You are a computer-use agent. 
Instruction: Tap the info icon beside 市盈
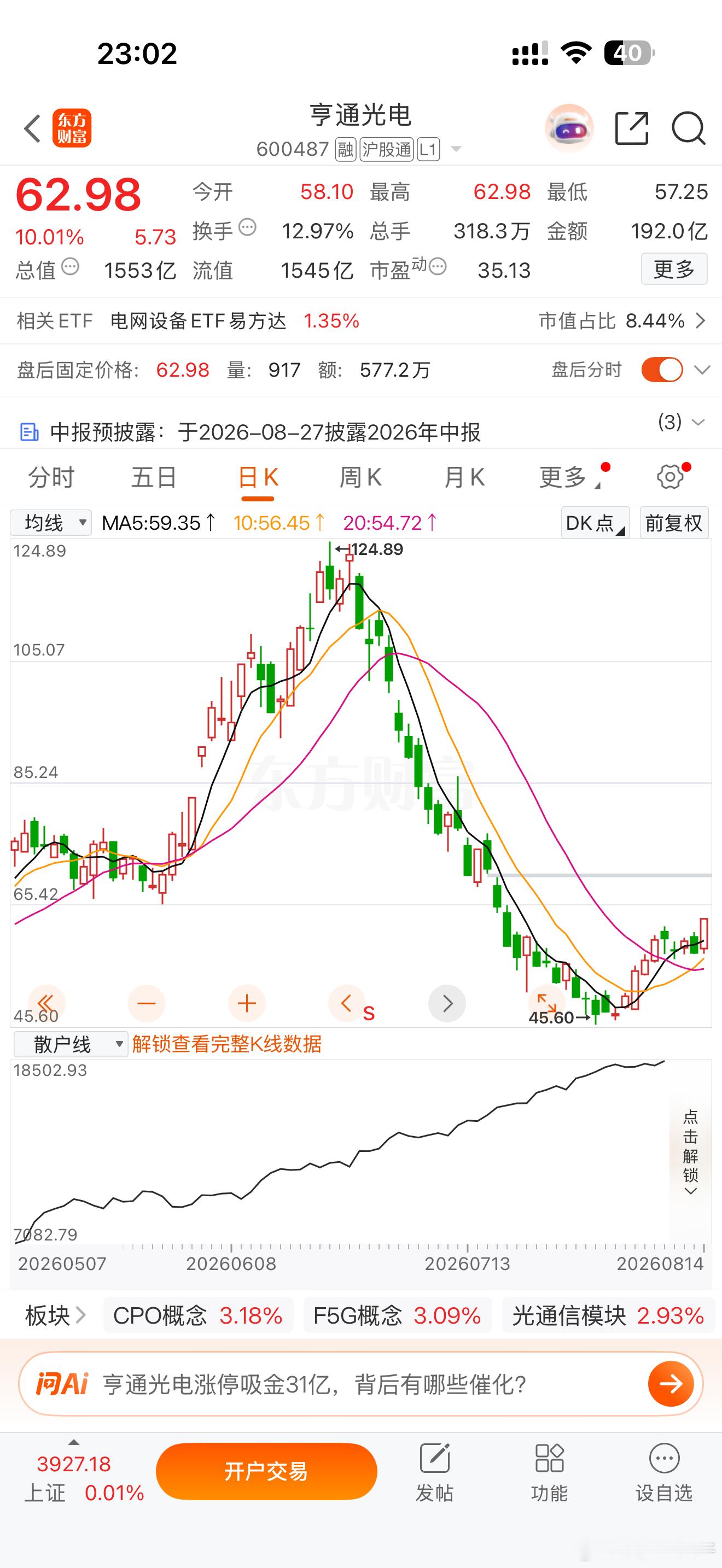[438, 266]
